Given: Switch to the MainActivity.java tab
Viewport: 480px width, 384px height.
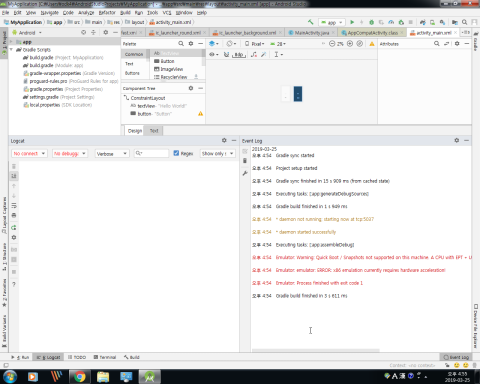Looking at the screenshot, I should tap(308, 33).
